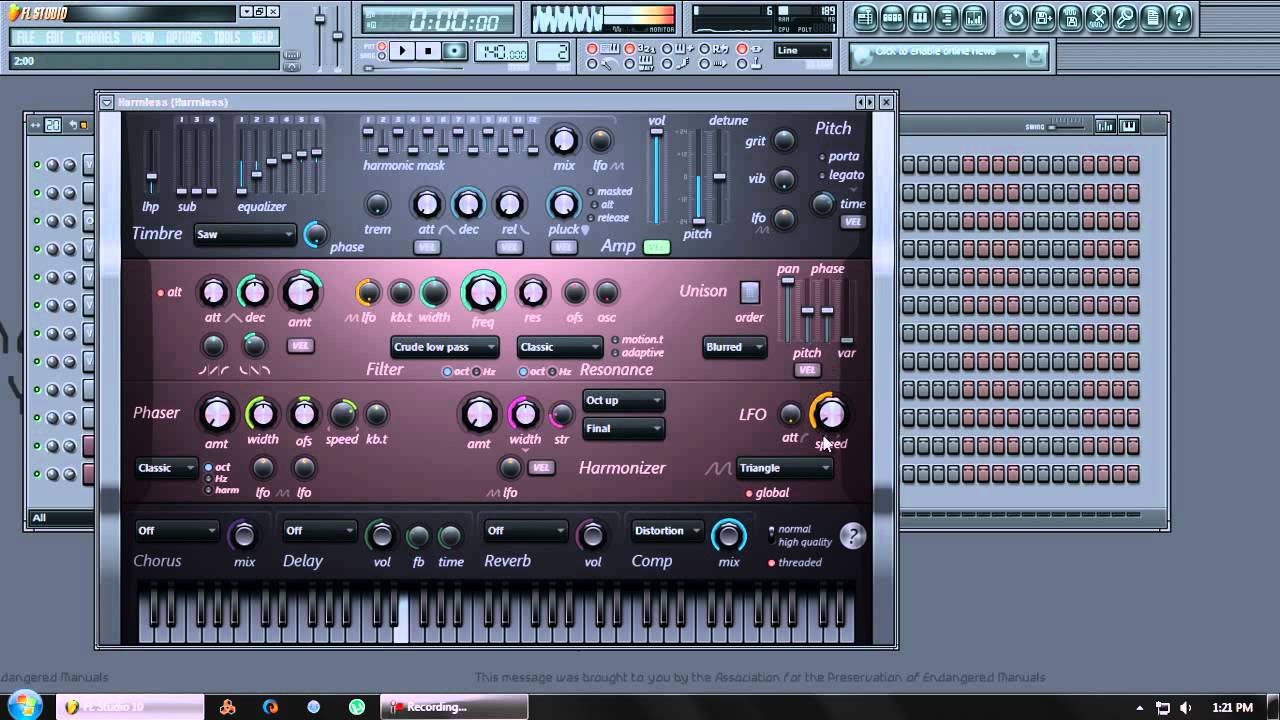Viewport: 1280px width, 720px height.
Task: Click the Unison order button
Action: point(749,292)
